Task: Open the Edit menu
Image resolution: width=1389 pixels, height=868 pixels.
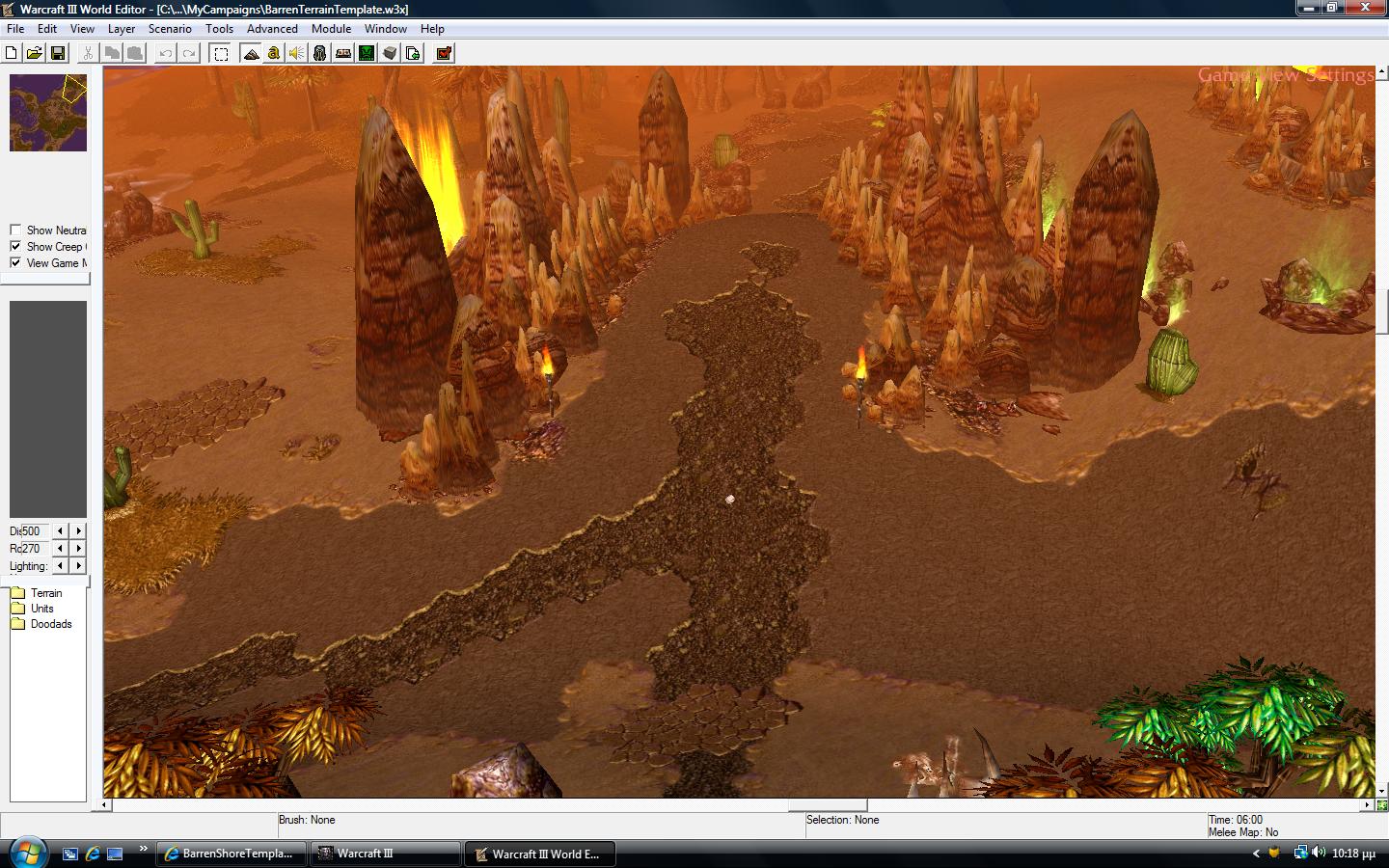Action: point(47,29)
